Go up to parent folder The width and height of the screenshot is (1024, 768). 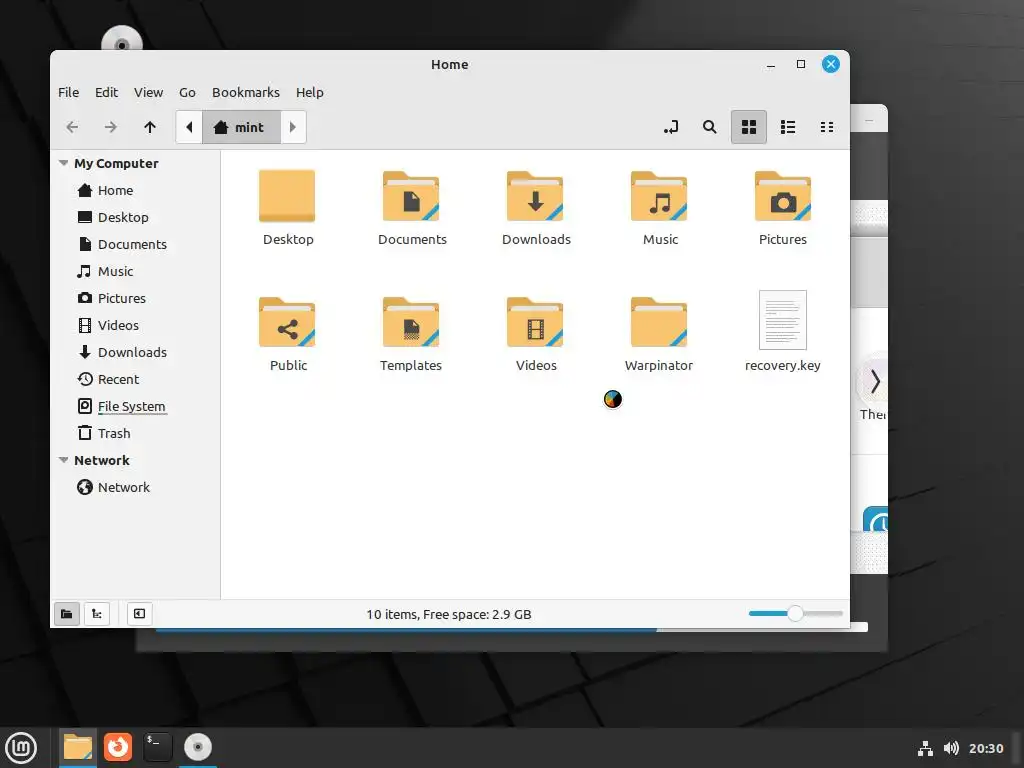coord(150,127)
